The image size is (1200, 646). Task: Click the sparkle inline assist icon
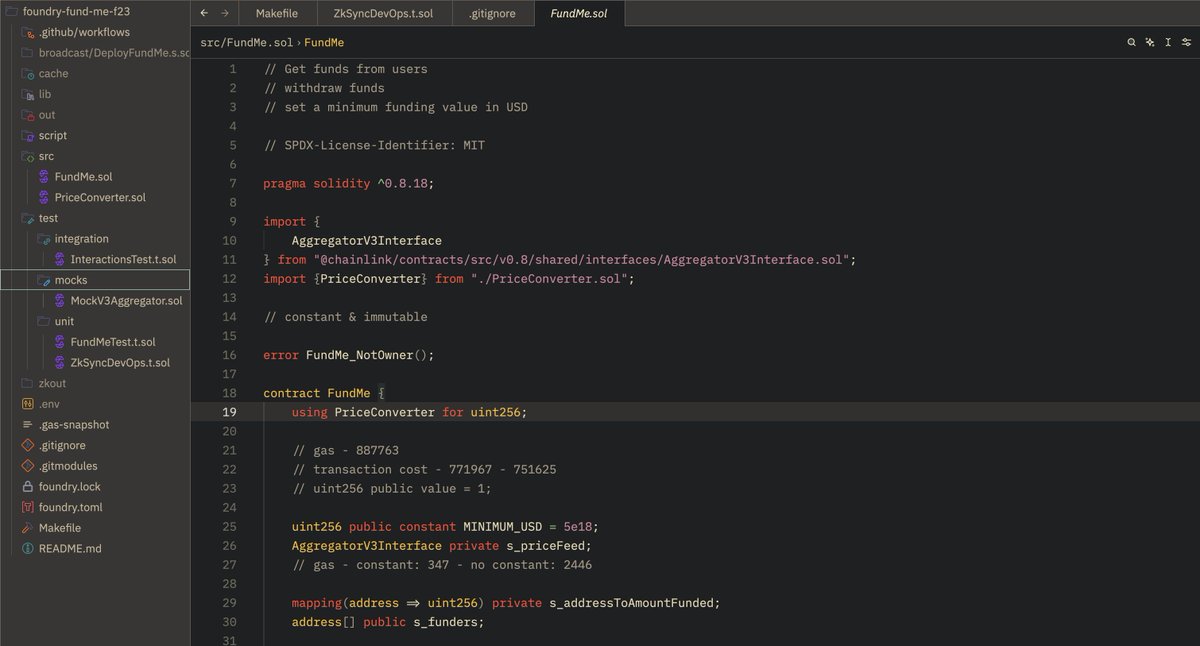point(1150,42)
